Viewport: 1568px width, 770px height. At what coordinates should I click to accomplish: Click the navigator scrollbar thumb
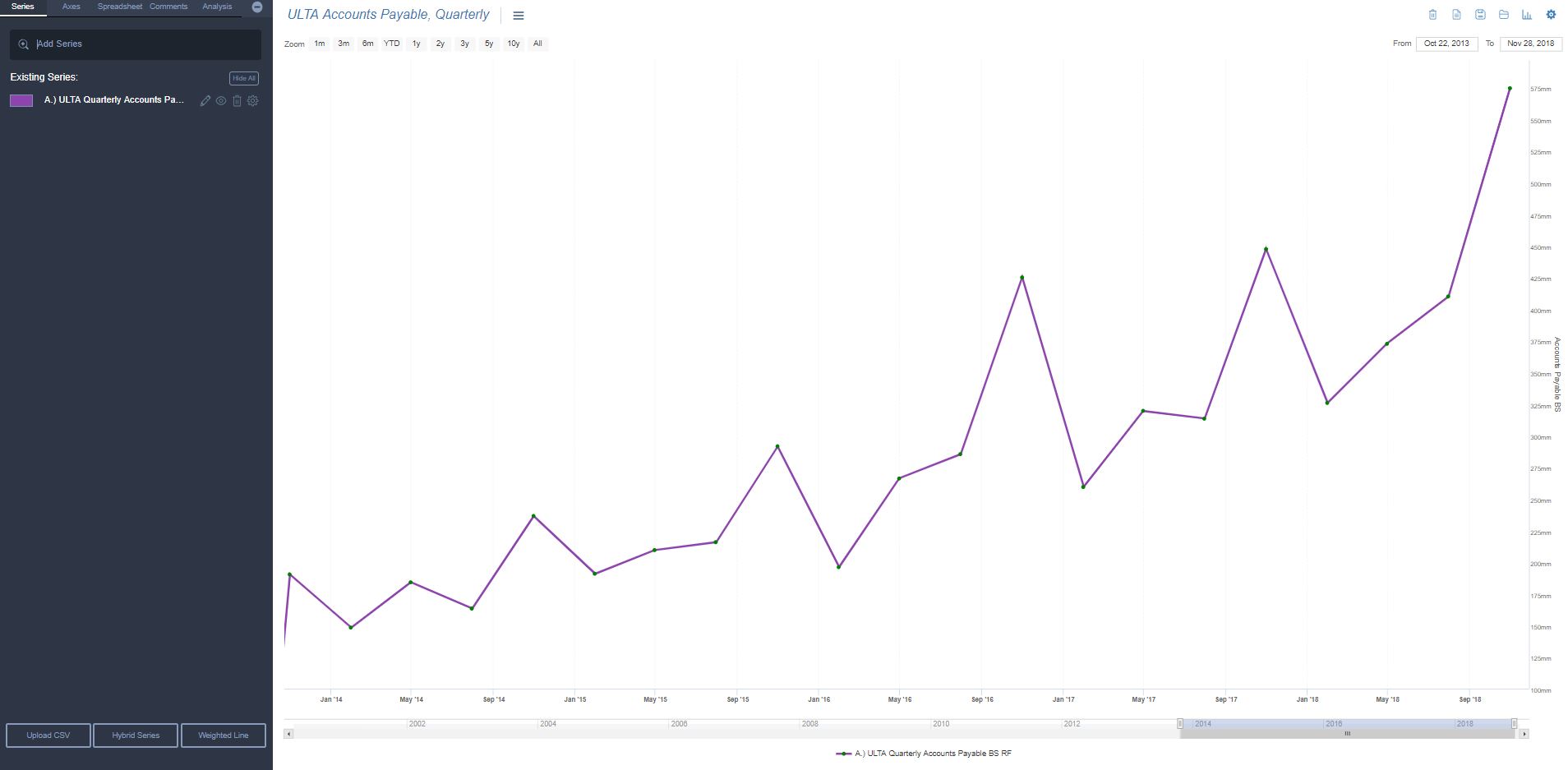coord(1347,734)
